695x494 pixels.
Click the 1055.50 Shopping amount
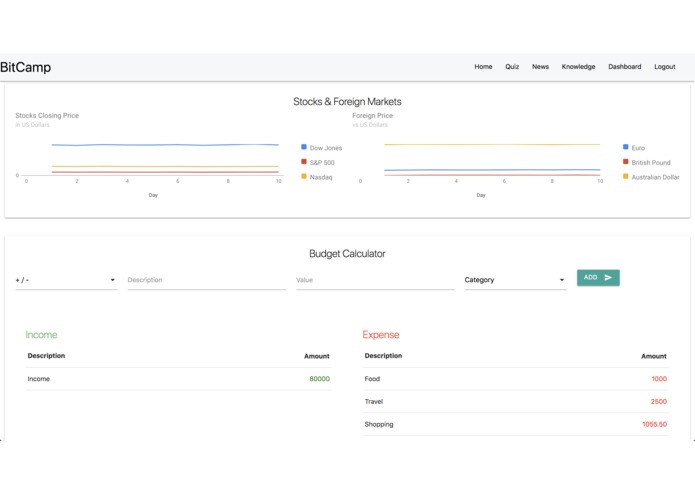pyautogui.click(x=655, y=424)
